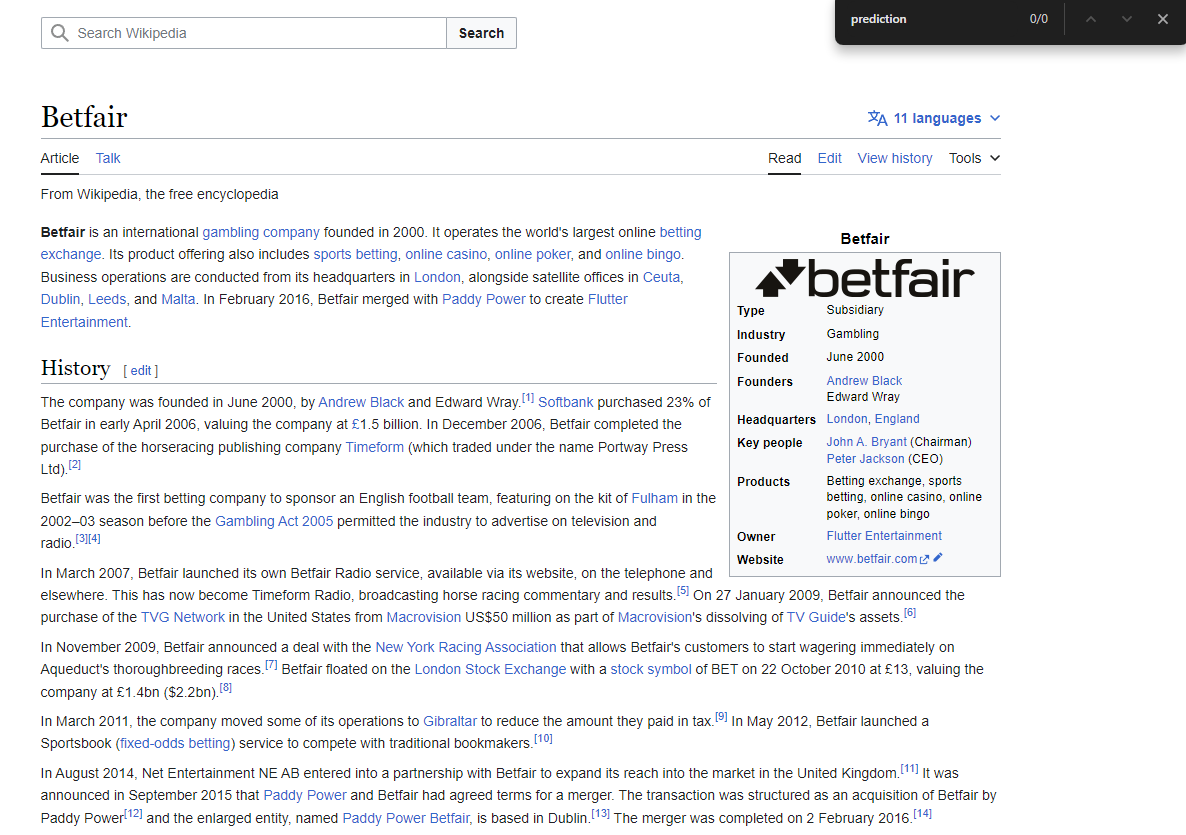Open the London Stock Exchange link
The image size is (1186, 835).
490,669
